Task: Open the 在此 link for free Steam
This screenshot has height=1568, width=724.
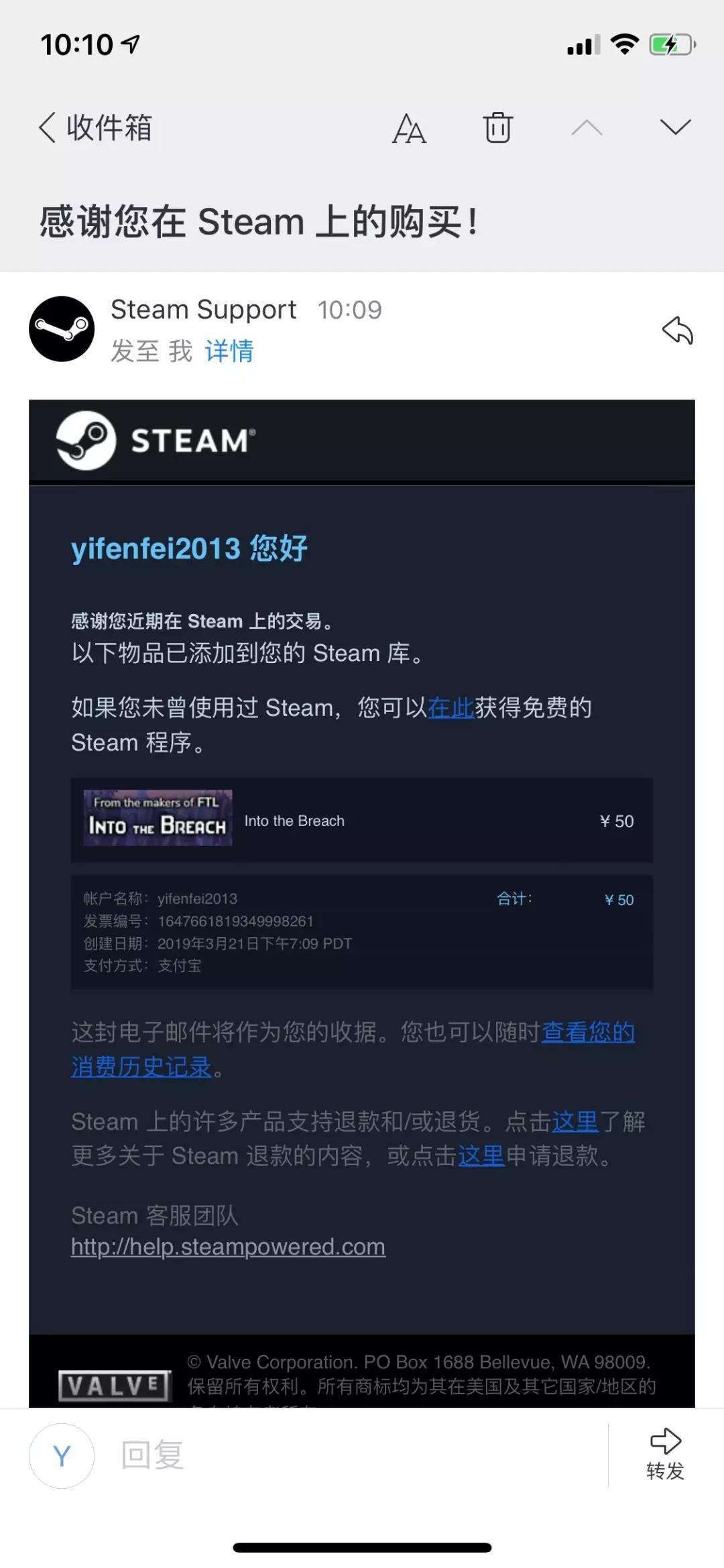Action: (x=450, y=707)
